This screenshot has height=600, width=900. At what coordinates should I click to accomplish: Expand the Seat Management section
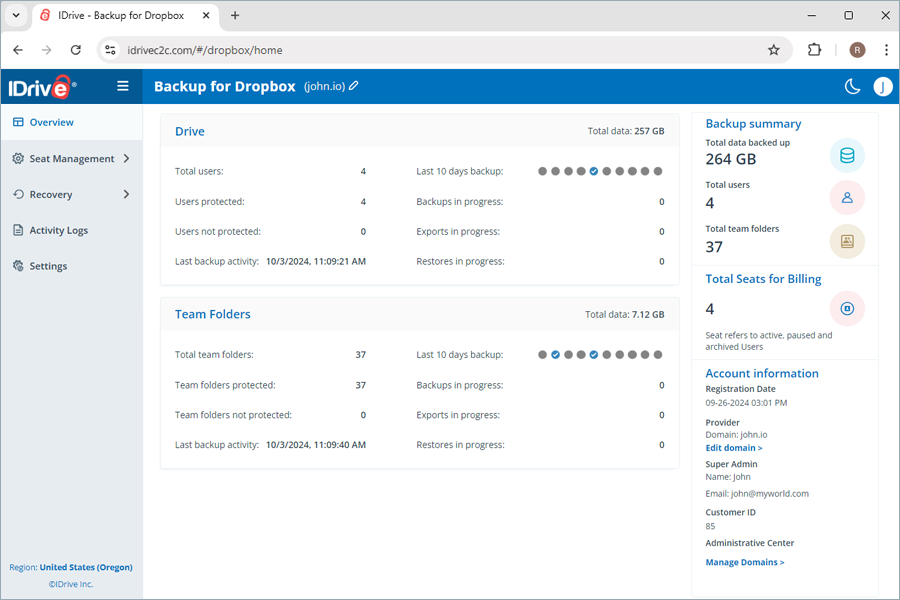click(x=70, y=158)
